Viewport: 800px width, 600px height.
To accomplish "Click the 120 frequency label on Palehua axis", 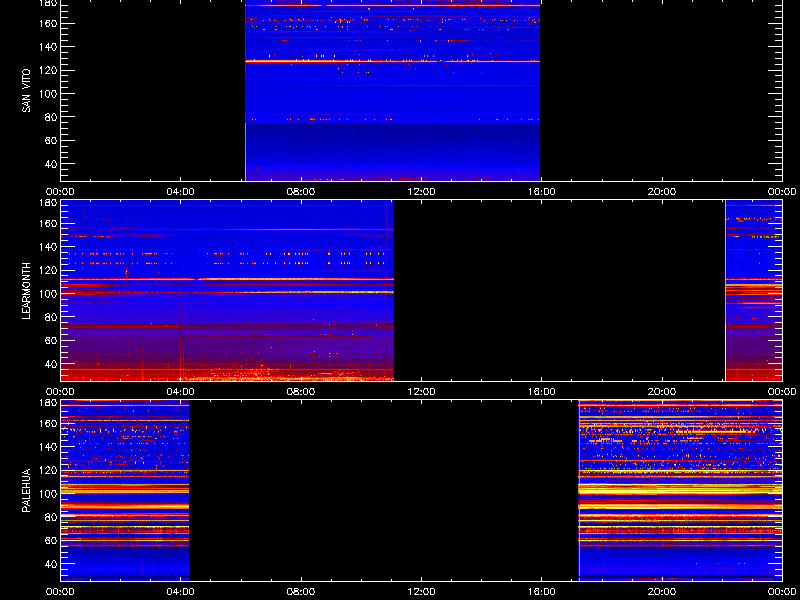I will coord(47,470).
